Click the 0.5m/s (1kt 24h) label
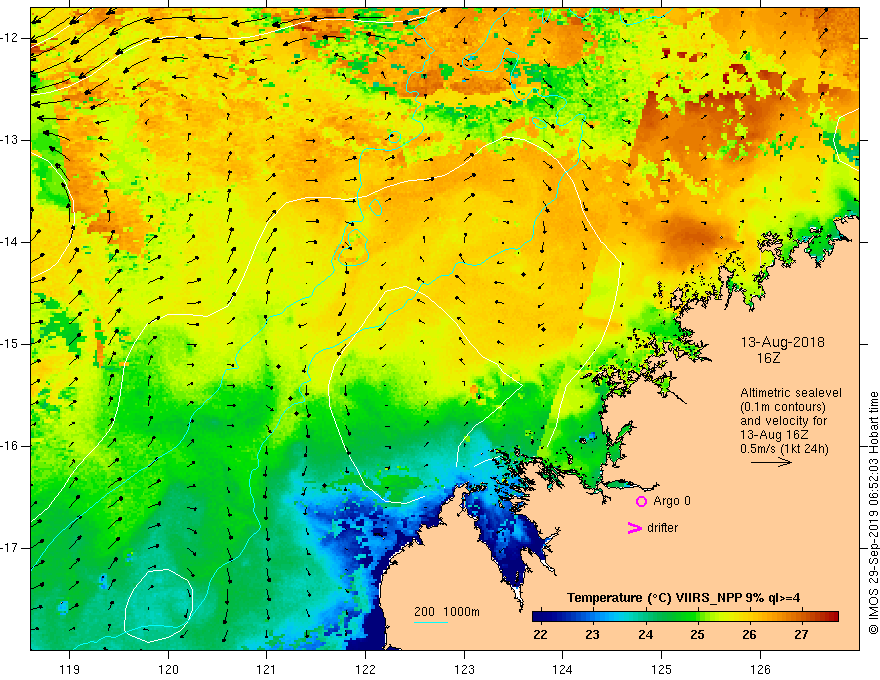The image size is (880, 680). 784,448
